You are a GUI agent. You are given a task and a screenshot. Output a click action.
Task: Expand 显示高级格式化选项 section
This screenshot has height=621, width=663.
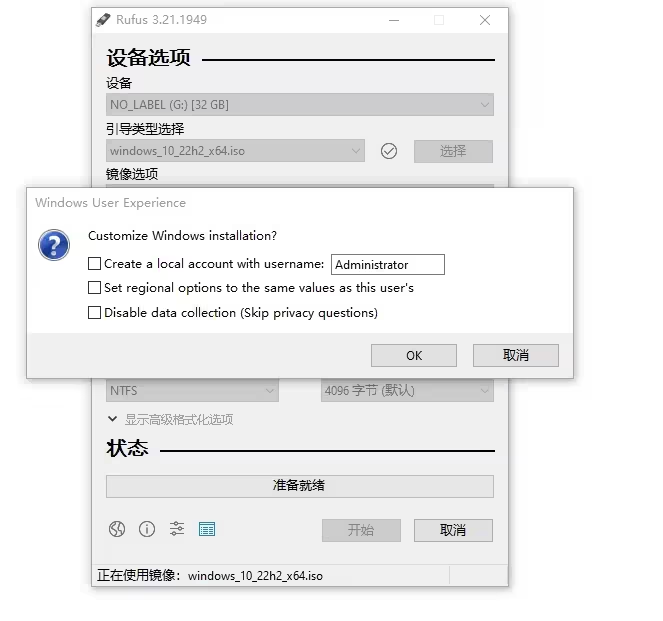click(x=170, y=419)
